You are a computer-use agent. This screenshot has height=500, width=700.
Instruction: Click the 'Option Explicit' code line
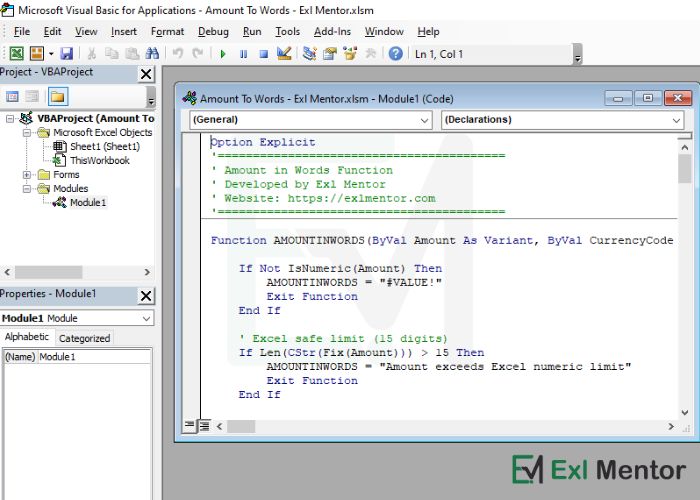(x=262, y=142)
